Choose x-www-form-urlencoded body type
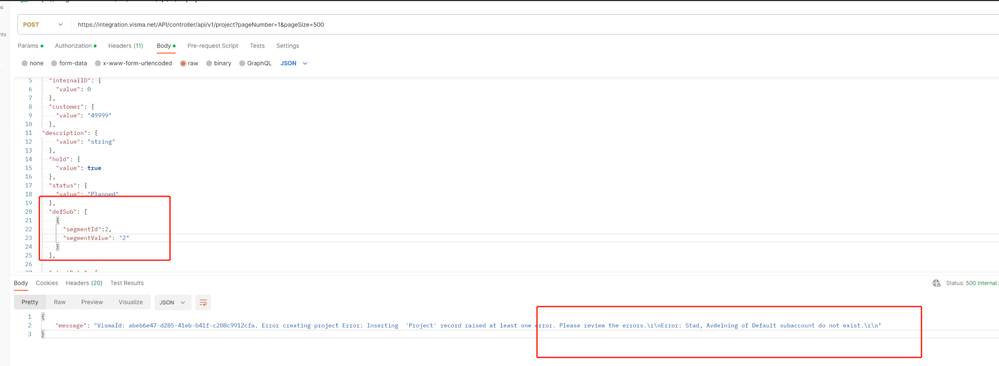 (x=98, y=64)
